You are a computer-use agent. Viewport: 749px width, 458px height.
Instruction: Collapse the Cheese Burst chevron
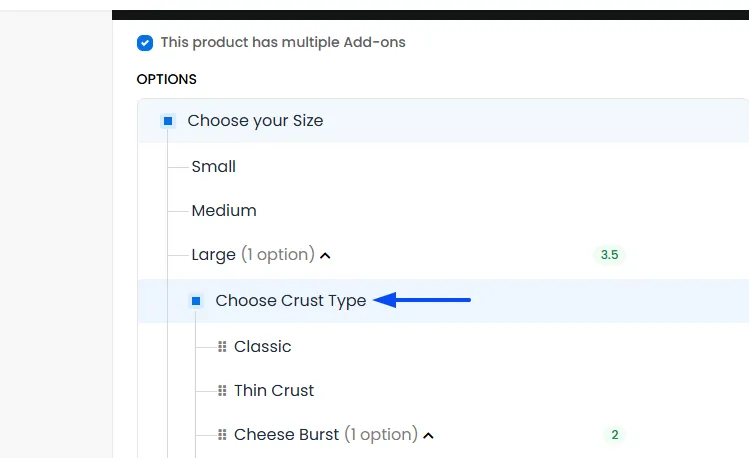(428, 436)
